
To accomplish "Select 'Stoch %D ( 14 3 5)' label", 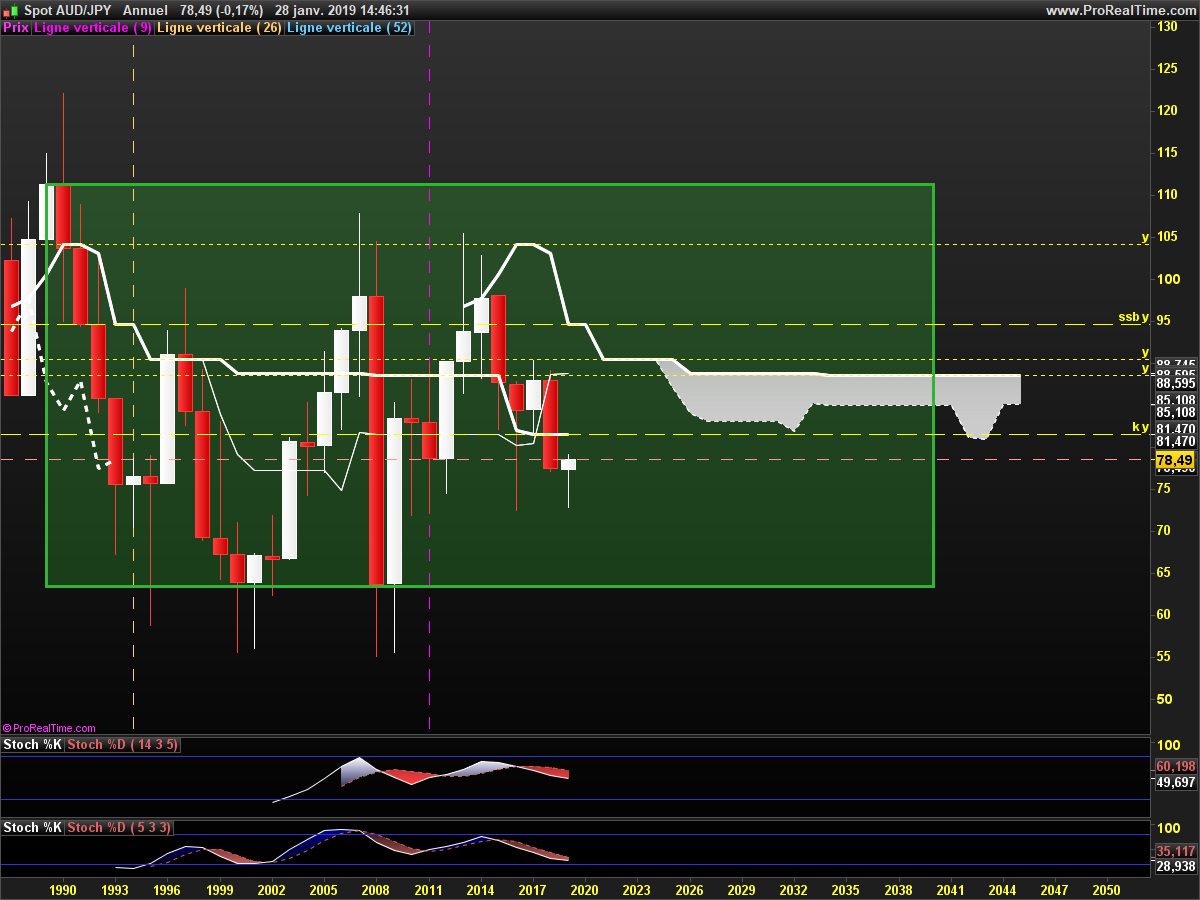I will pyautogui.click(x=122, y=745).
